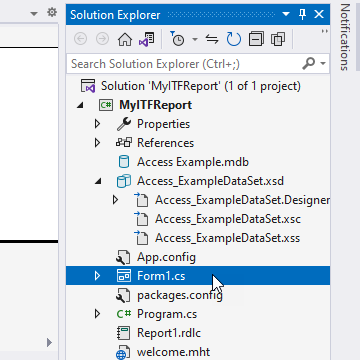This screenshot has width=360, height=360.
Task: Click the C# project icon of MyITFReport
Action: [106, 105]
